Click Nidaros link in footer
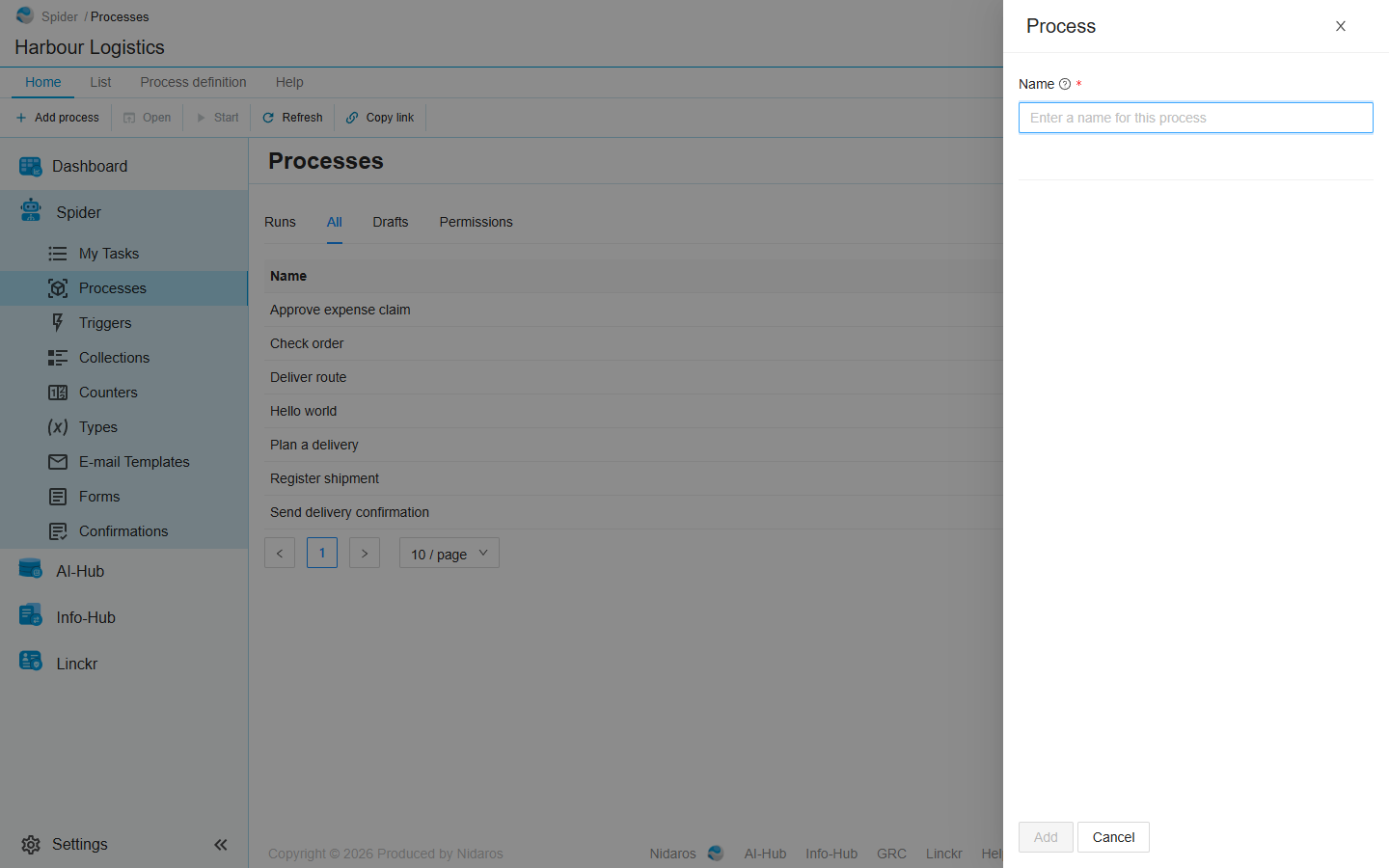Screen dimensions: 1389x868 tap(672, 854)
